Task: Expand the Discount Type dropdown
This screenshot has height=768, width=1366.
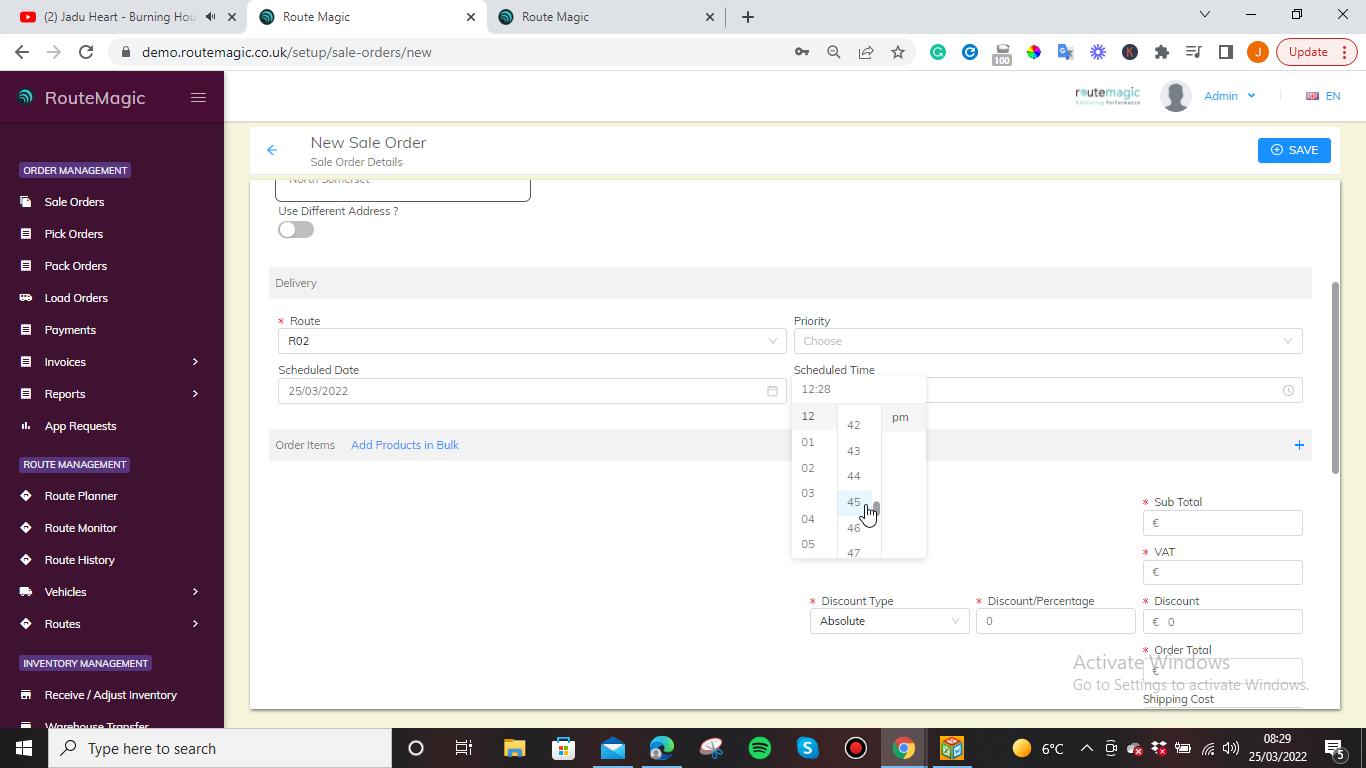Action: [x=888, y=621]
